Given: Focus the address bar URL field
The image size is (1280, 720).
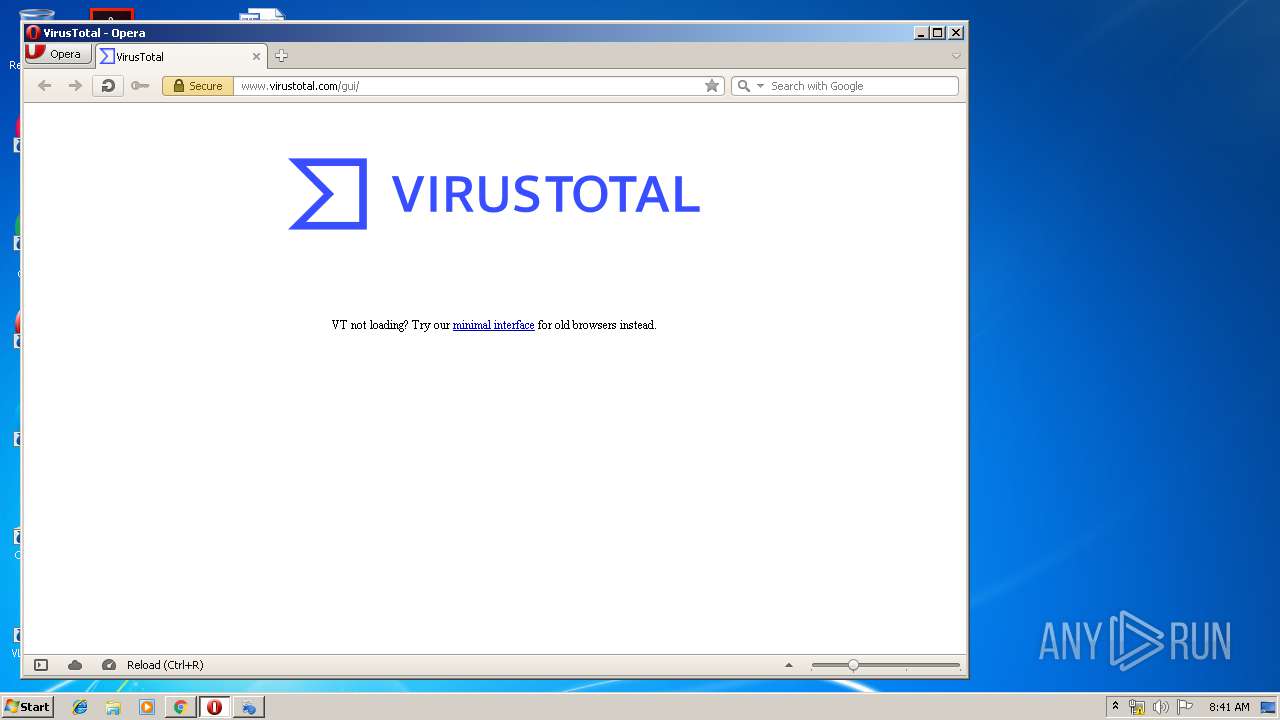Looking at the screenshot, I should click(x=468, y=86).
